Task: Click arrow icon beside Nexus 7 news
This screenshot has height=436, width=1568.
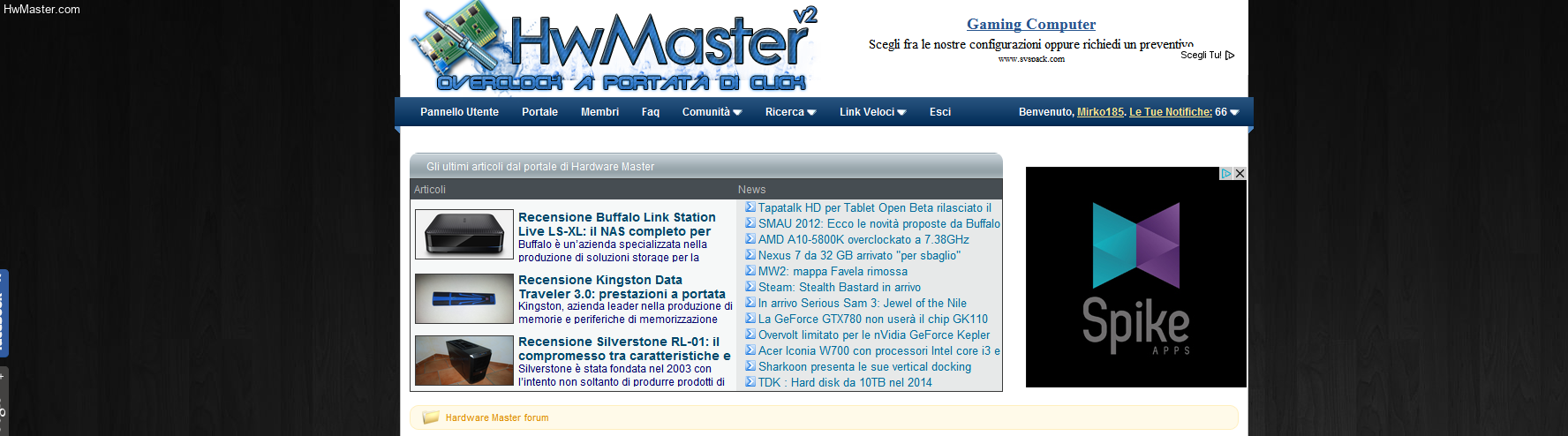Action: [750, 255]
